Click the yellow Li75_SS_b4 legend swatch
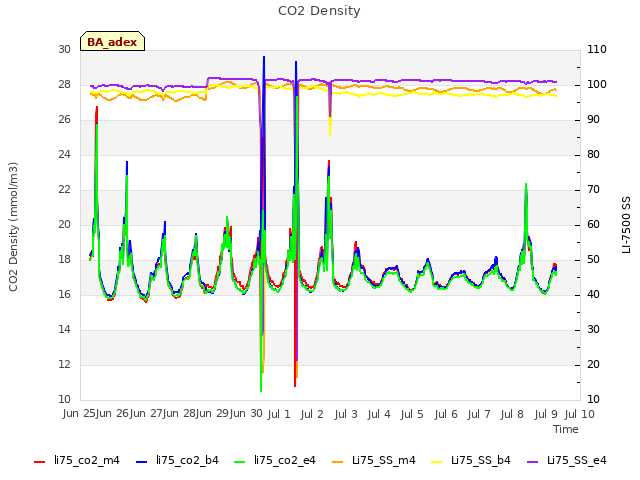Screen dimensions: 640x480 tap(437, 462)
